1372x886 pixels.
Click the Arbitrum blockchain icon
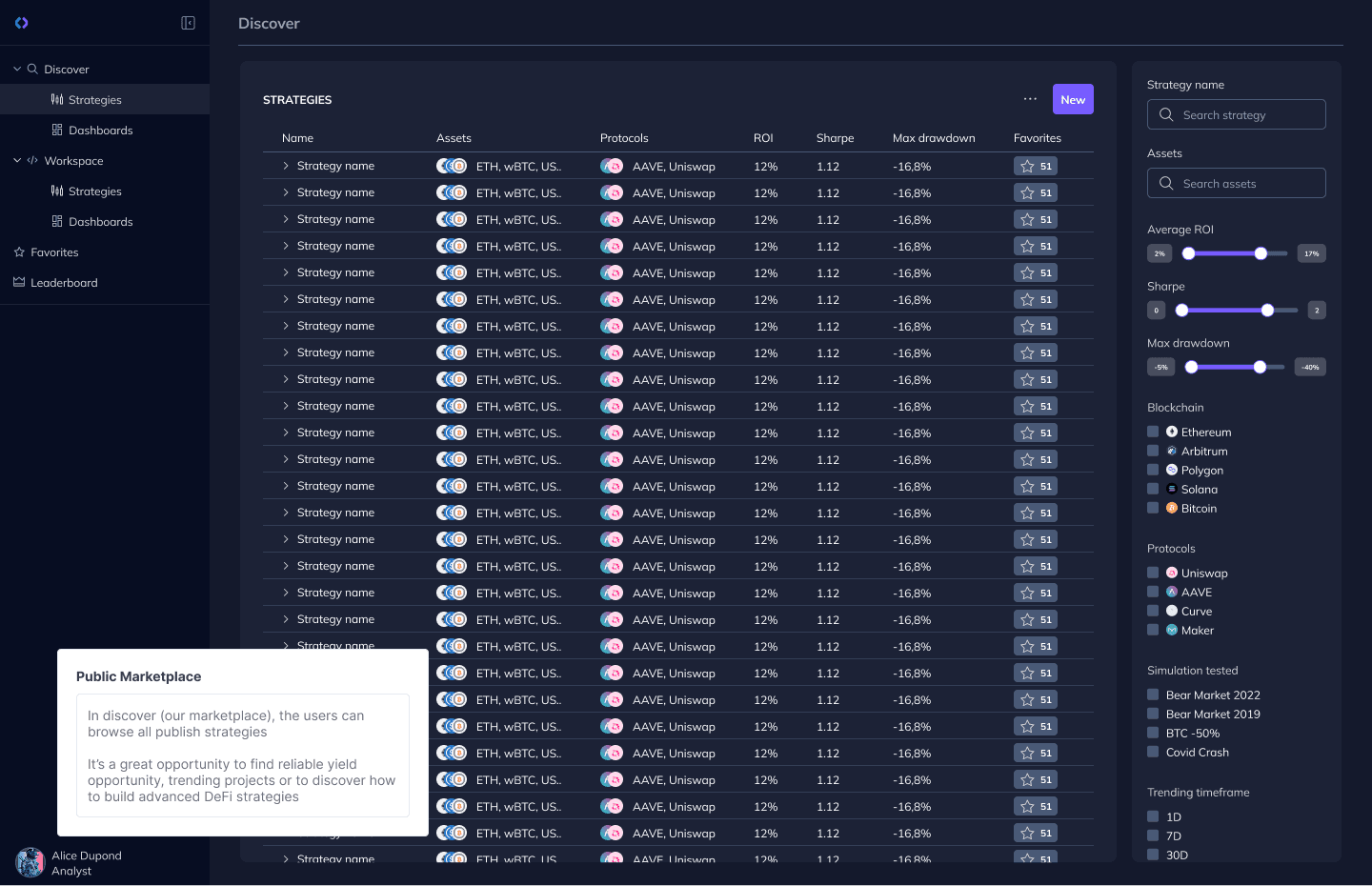pyautogui.click(x=1172, y=451)
